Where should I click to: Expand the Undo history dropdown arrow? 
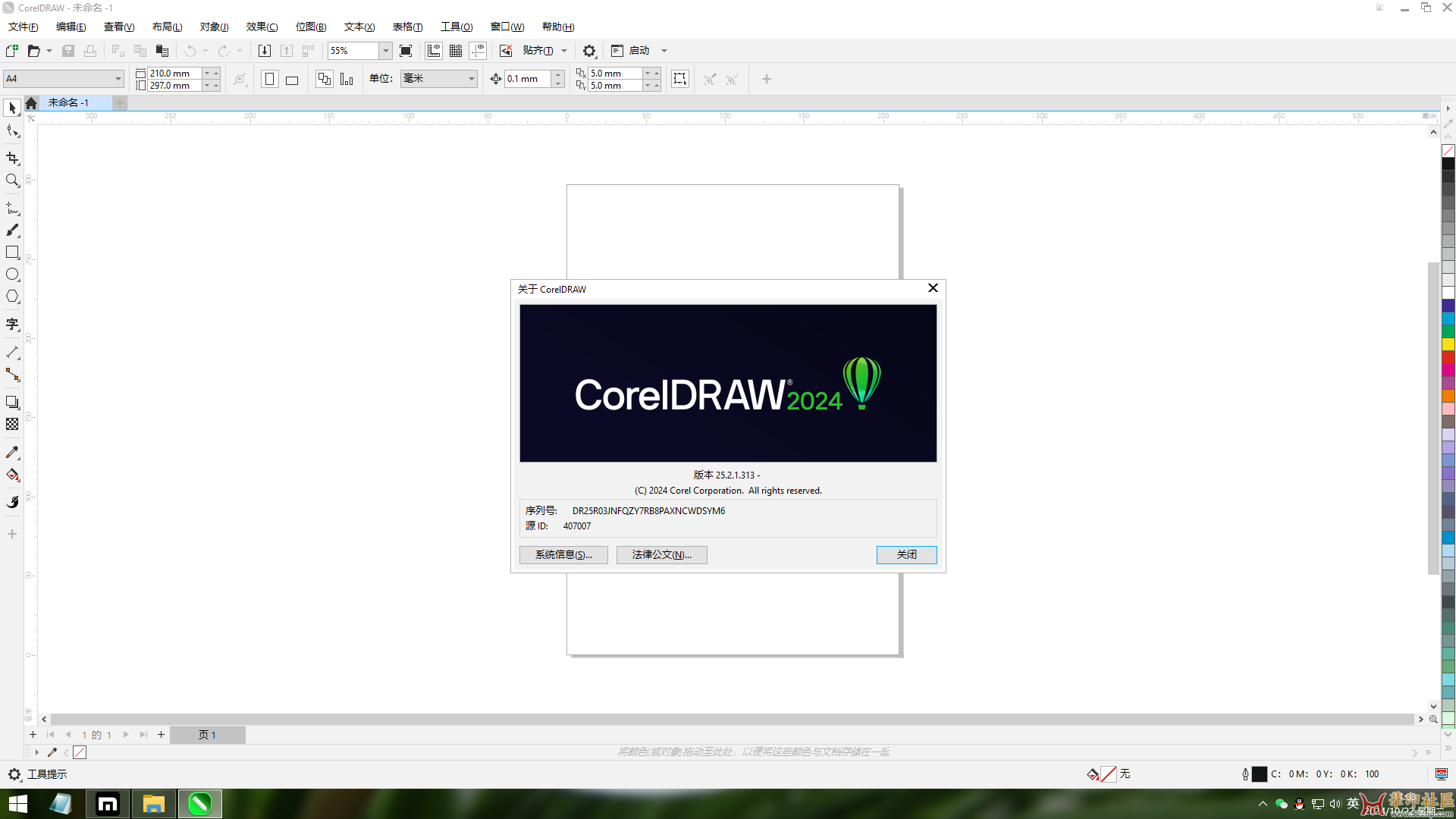point(206,51)
